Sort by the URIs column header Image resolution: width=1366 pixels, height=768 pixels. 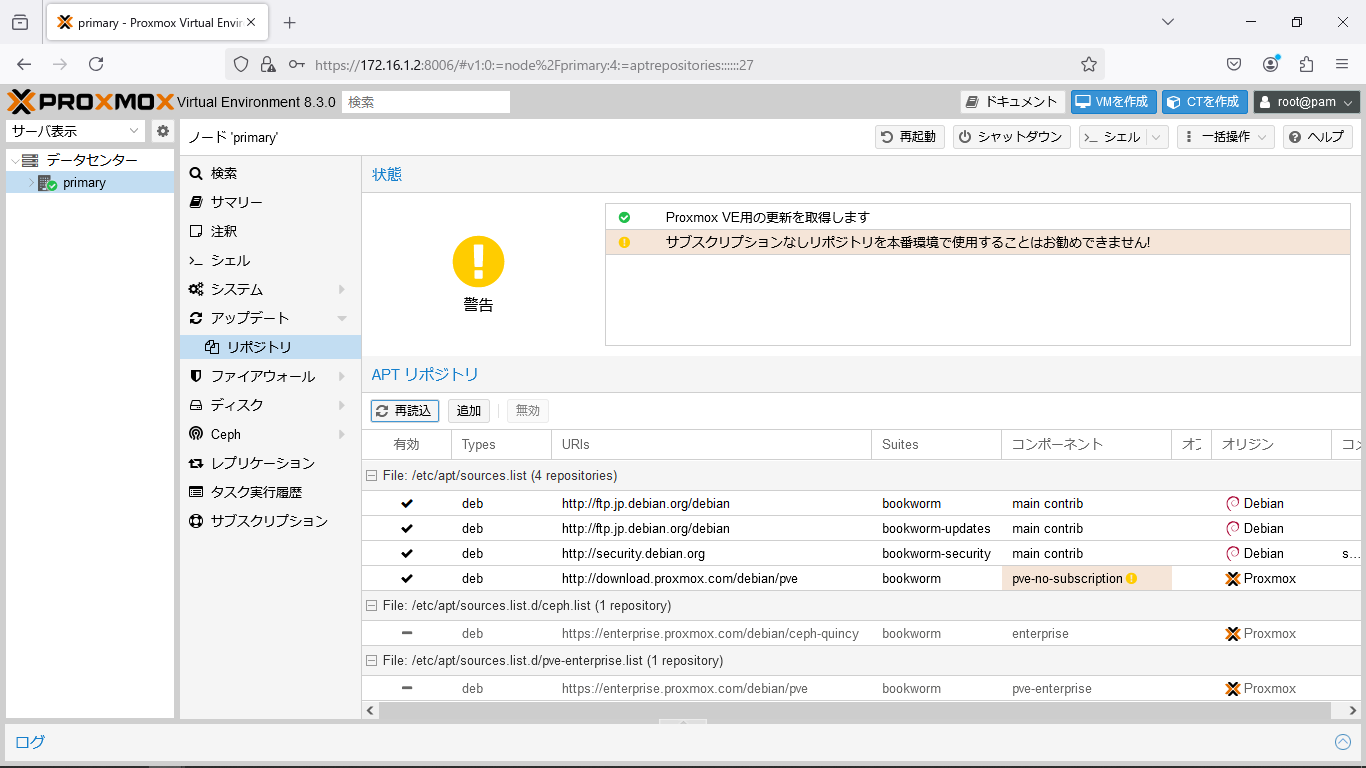(x=711, y=444)
